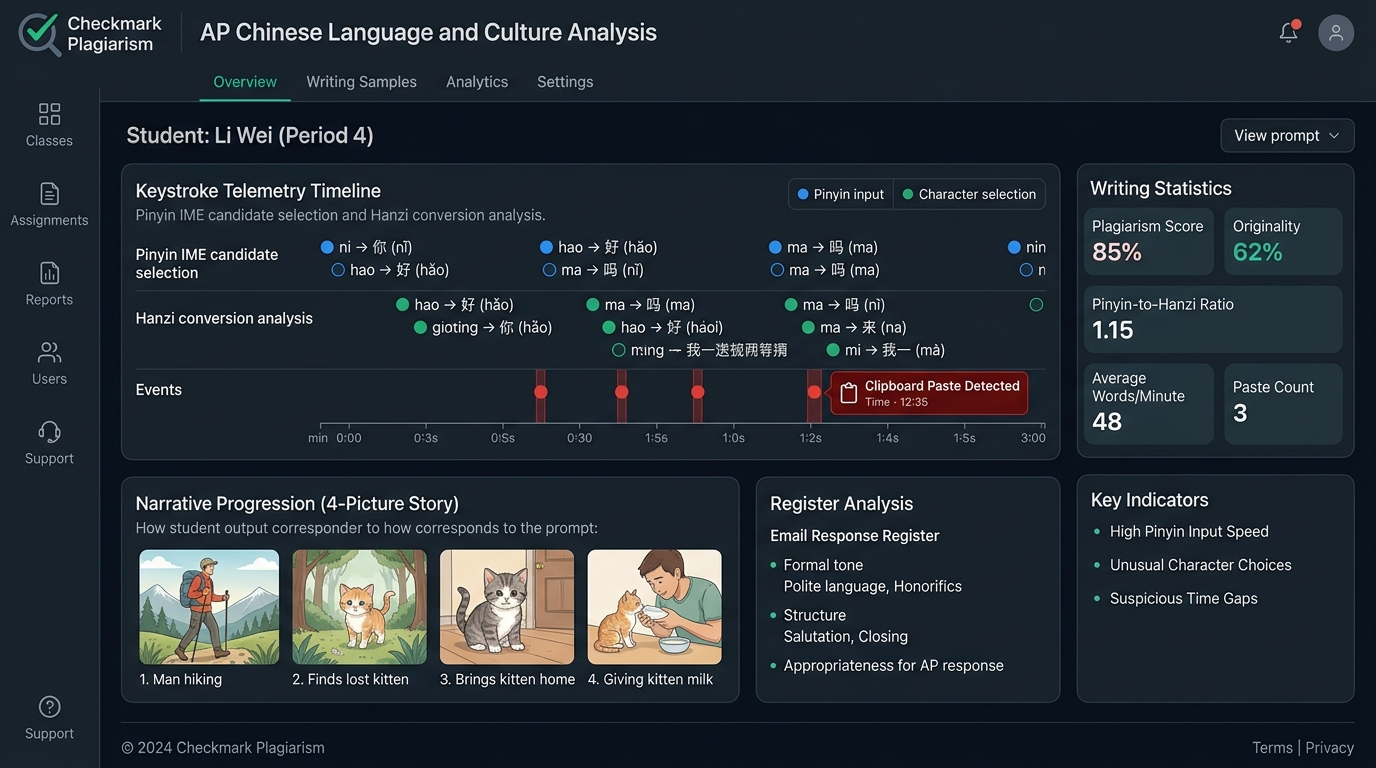This screenshot has width=1376, height=768.
Task: Select the red event marker at 1:2s
Action: coord(814,392)
